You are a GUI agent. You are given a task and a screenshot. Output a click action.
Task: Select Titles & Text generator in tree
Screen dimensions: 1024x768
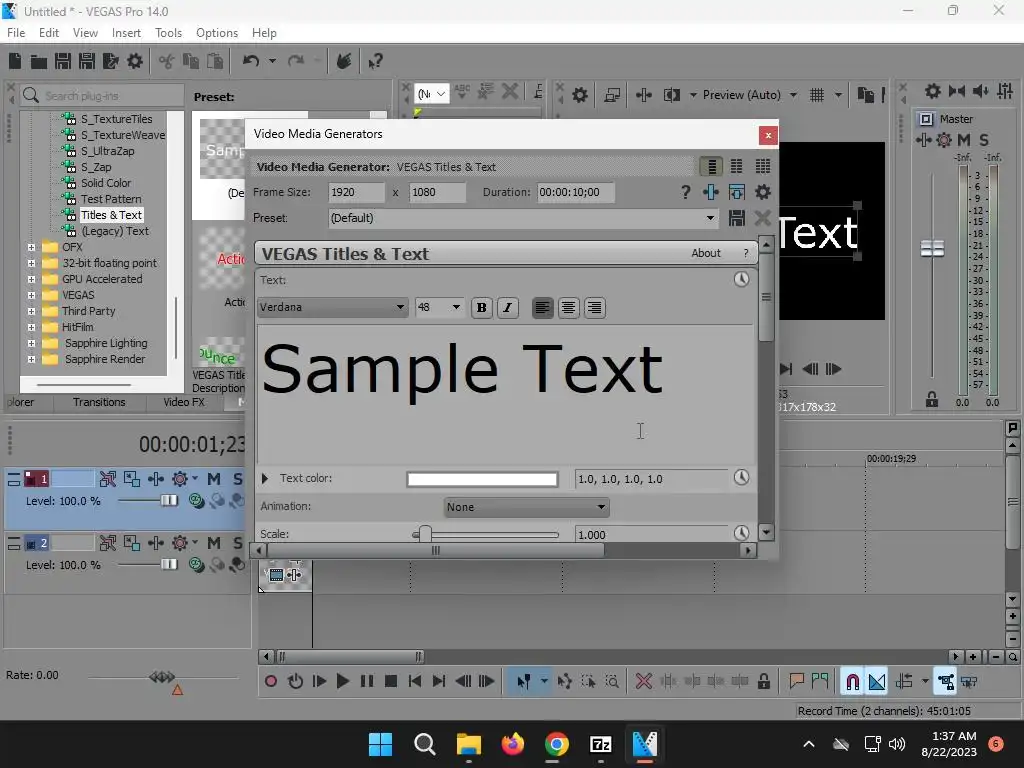pos(111,215)
